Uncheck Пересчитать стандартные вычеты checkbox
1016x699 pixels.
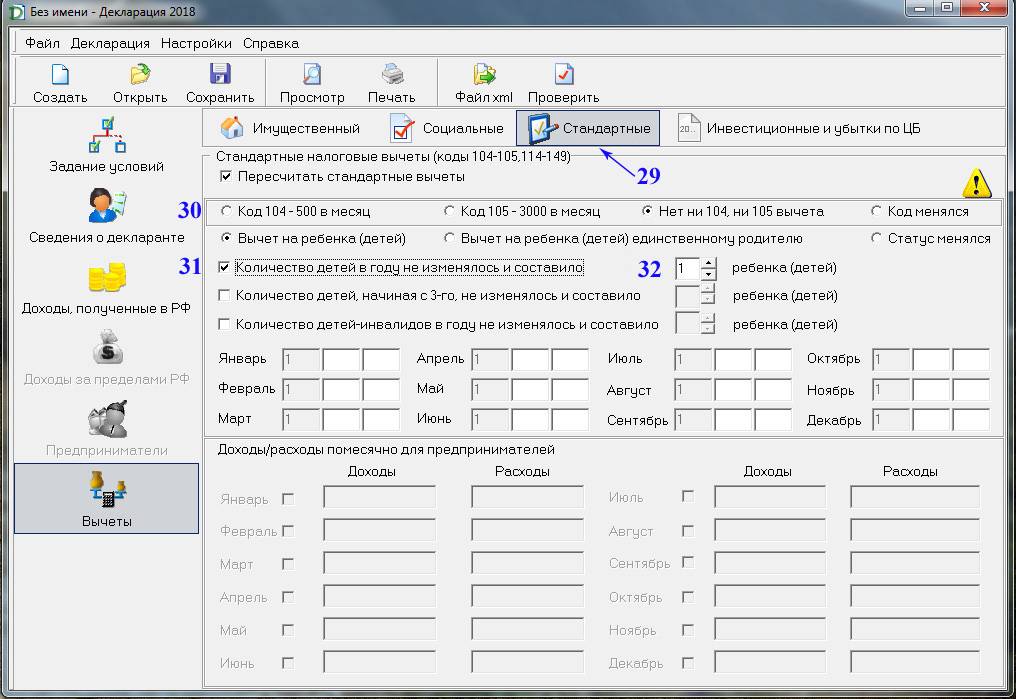[x=226, y=177]
